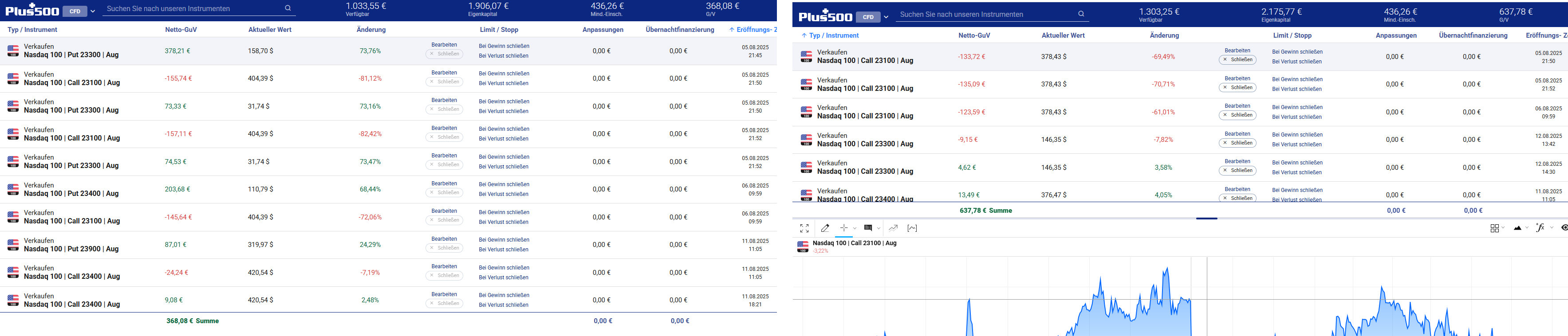Sort by Typ / Instrument in right window
The height and width of the screenshot is (336, 1568).
[x=830, y=35]
